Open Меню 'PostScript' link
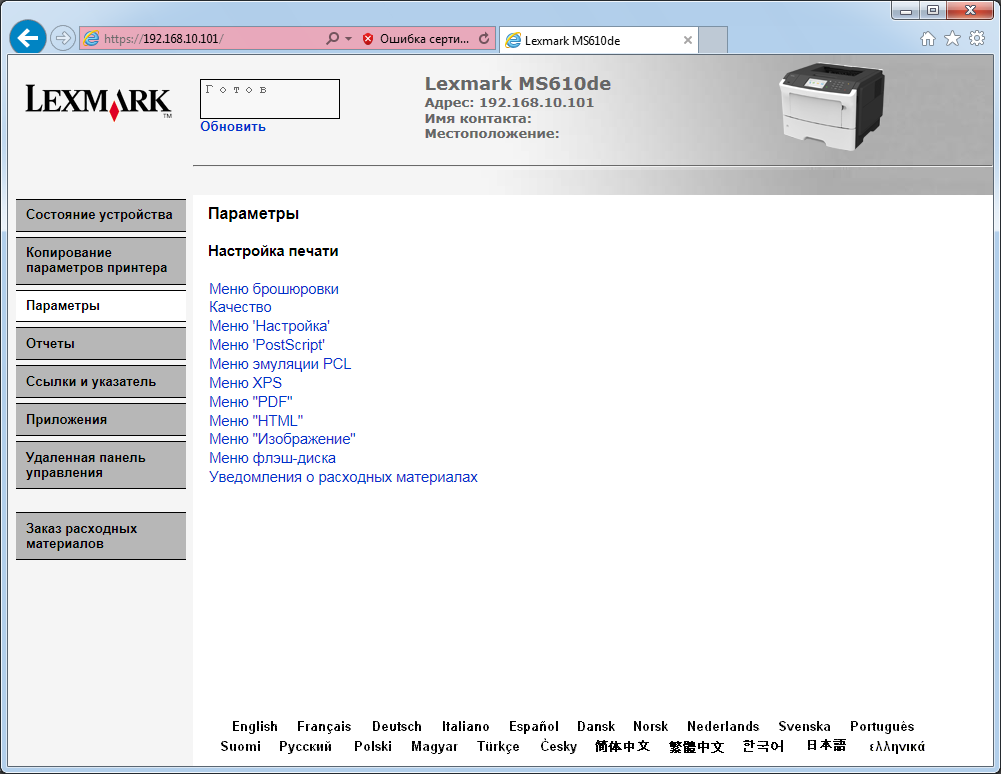The height and width of the screenshot is (774, 1001). [x=267, y=345]
